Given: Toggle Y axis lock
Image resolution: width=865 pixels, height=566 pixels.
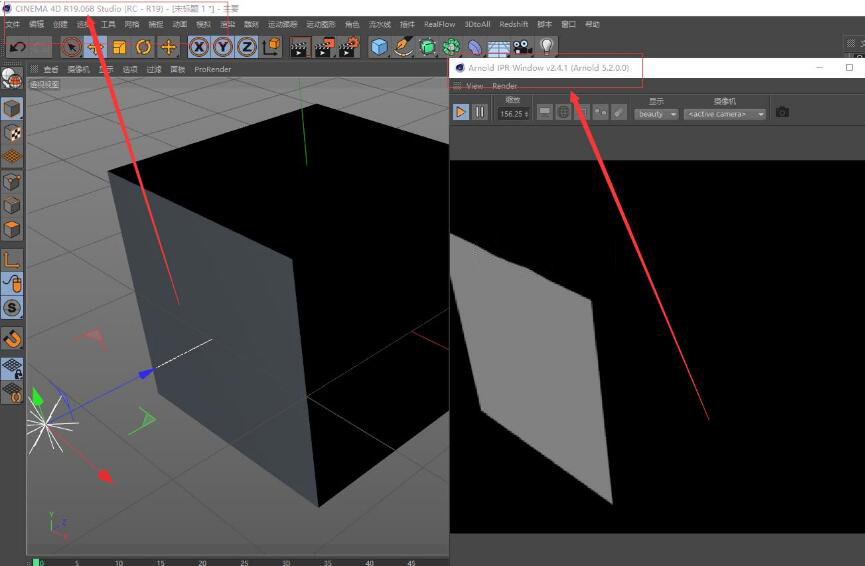Looking at the screenshot, I should click(x=223, y=47).
